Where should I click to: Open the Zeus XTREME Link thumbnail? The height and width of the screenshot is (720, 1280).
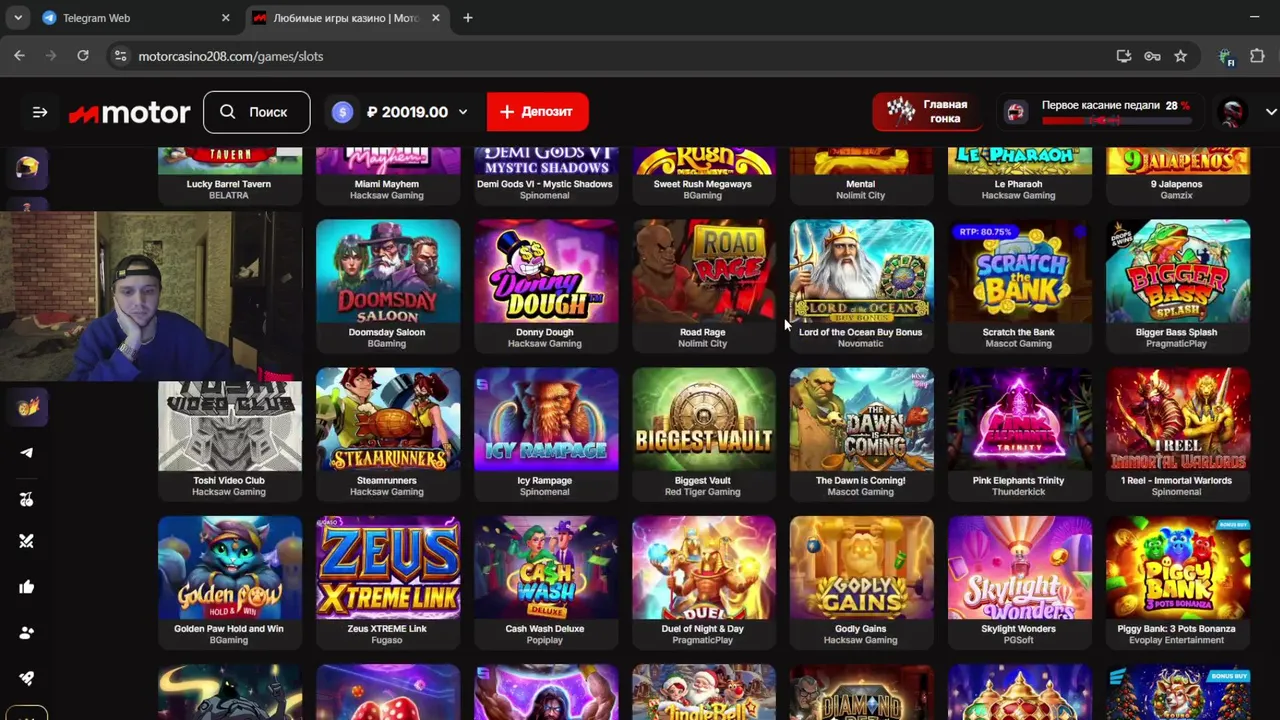[x=388, y=568]
